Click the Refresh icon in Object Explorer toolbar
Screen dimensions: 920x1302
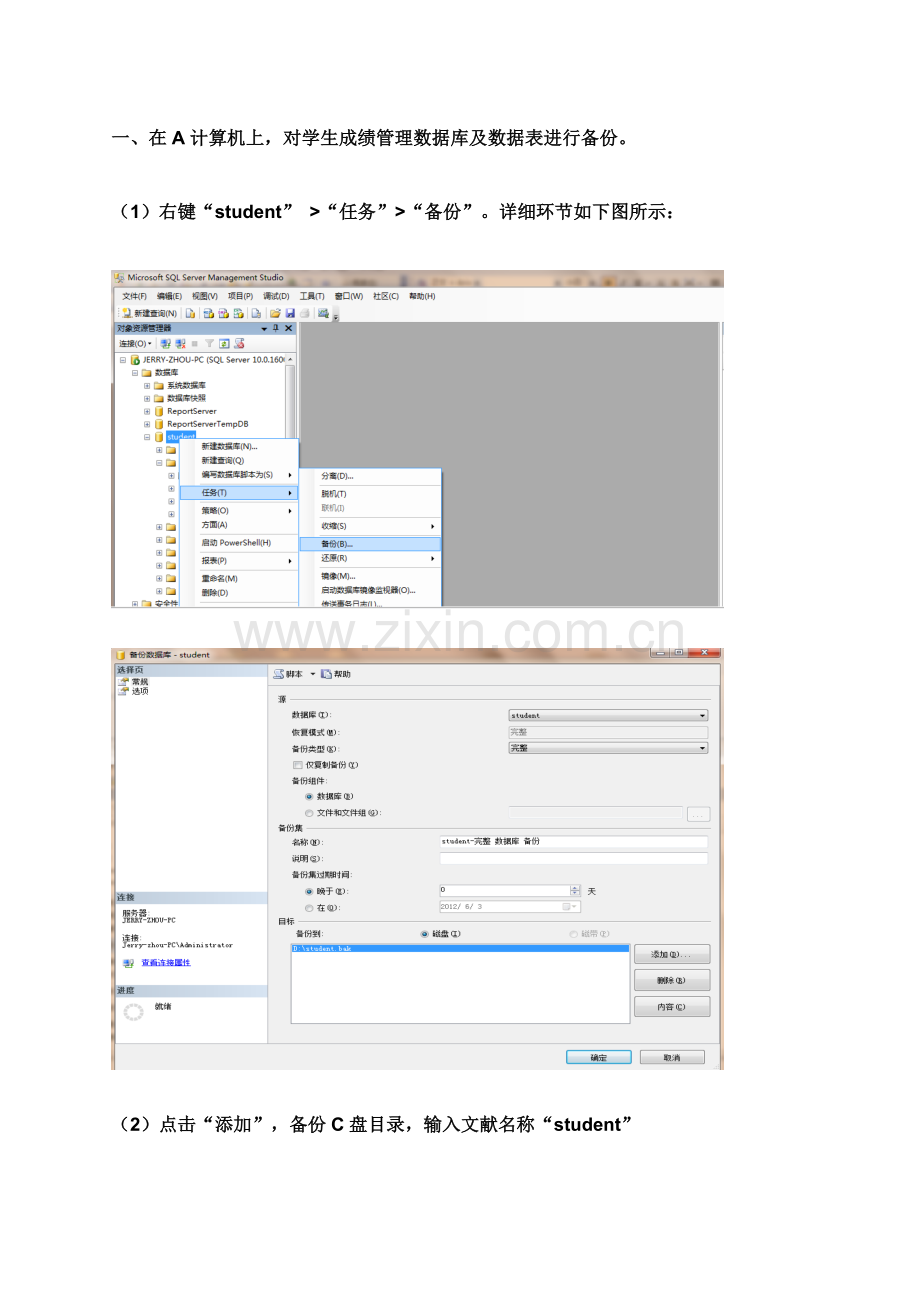click(x=224, y=343)
